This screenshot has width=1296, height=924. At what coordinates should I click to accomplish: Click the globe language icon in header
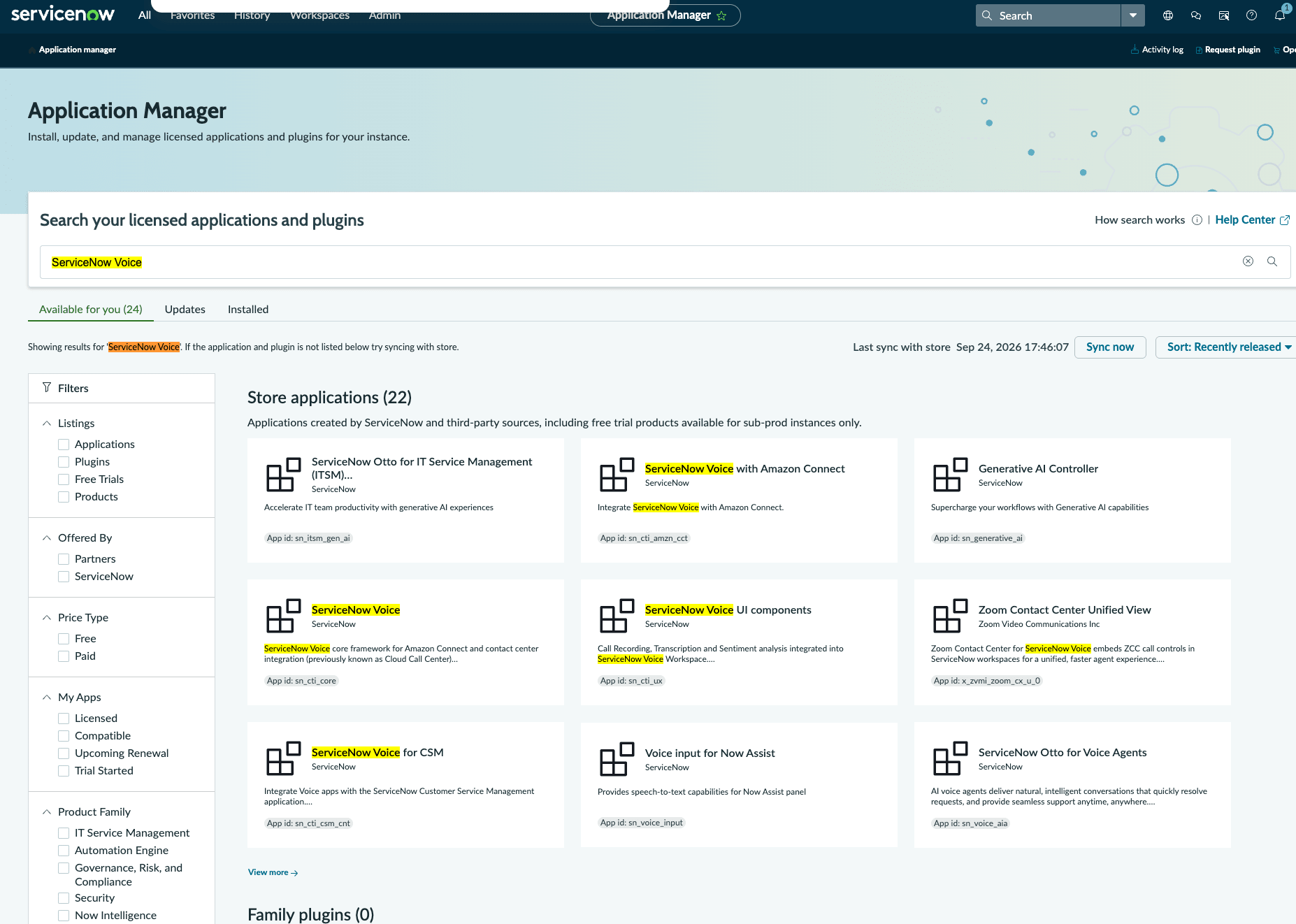click(1168, 15)
